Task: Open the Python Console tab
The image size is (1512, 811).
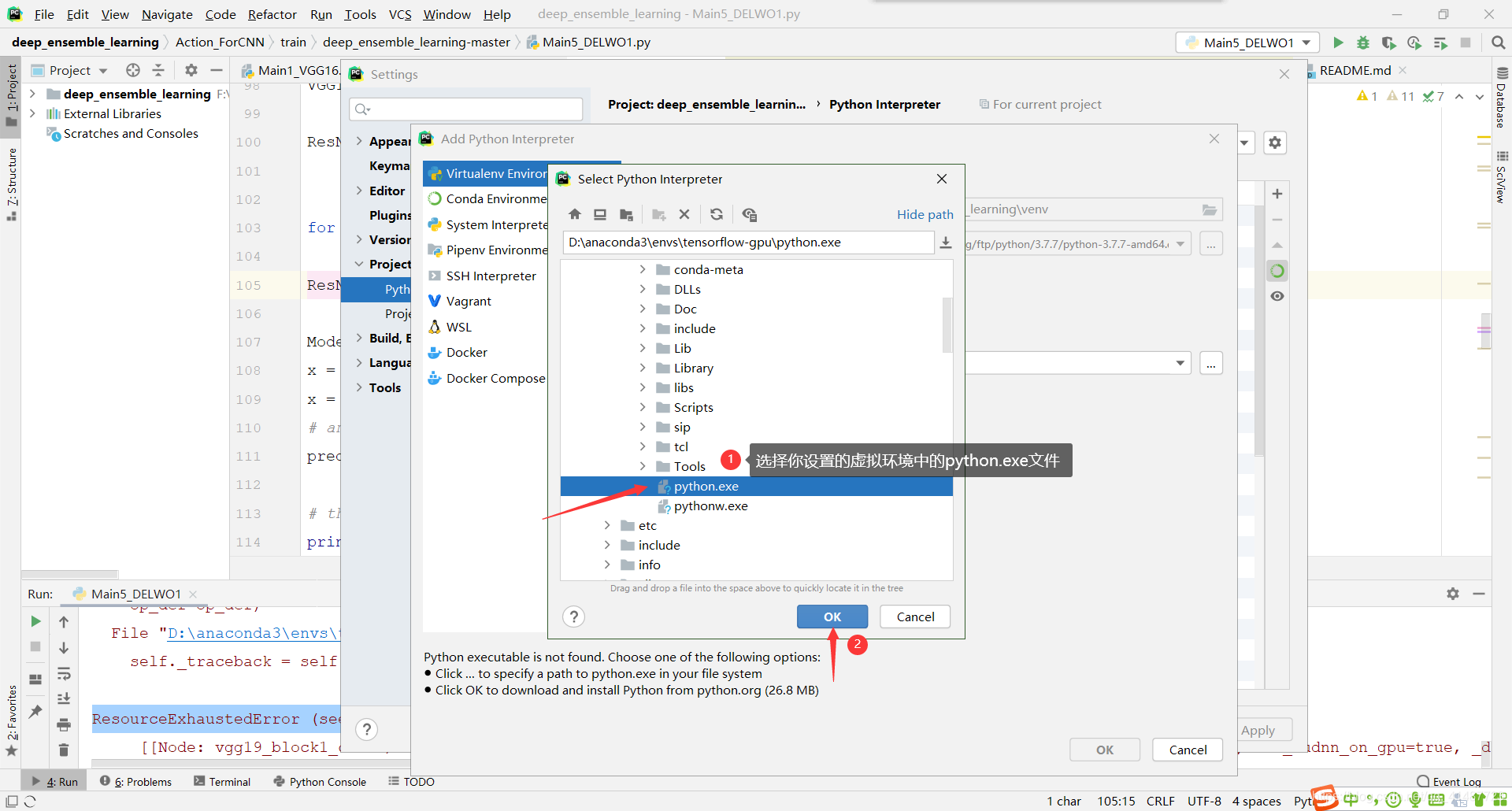Action: [320, 782]
